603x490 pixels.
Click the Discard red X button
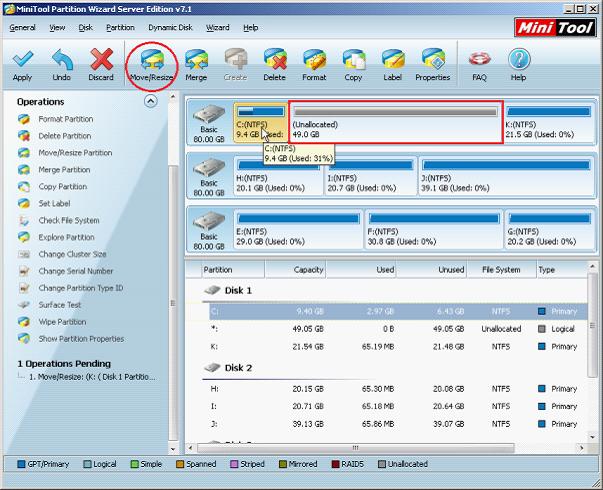tap(101, 65)
